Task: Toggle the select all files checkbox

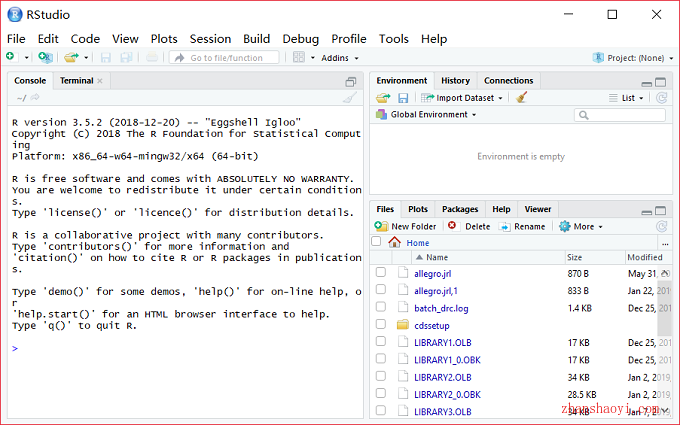Action: point(376,242)
